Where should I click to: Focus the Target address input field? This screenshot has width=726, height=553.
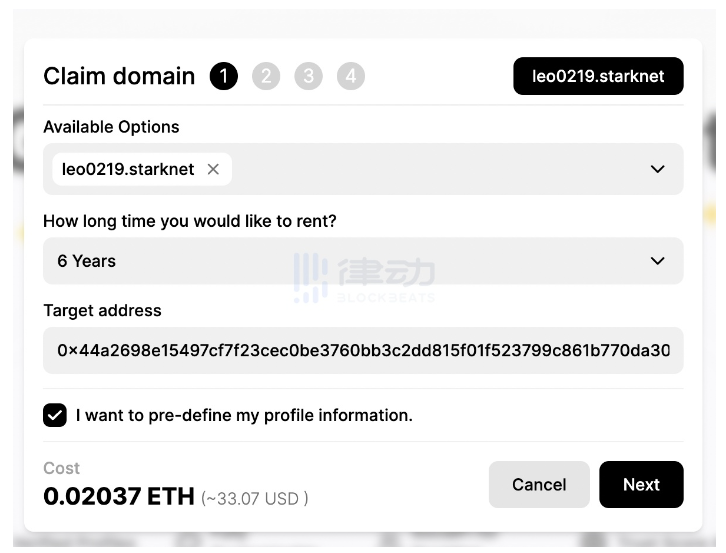[x=363, y=351]
